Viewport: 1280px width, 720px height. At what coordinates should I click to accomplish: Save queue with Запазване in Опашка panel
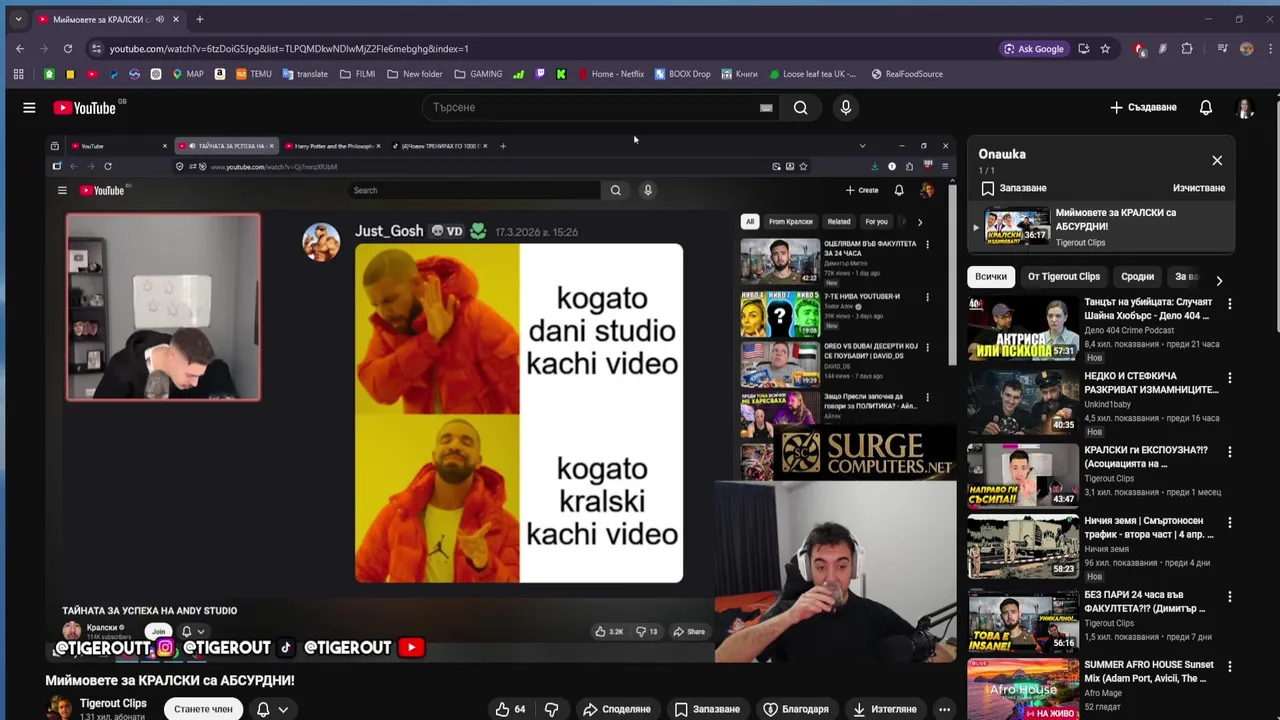coord(1013,188)
